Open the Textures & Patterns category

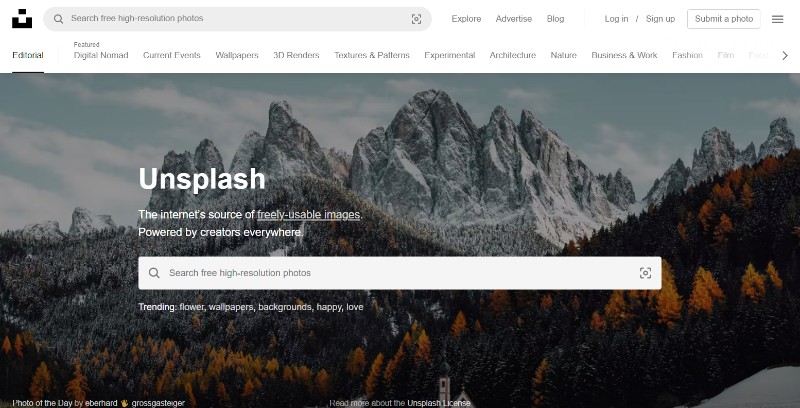[372, 55]
